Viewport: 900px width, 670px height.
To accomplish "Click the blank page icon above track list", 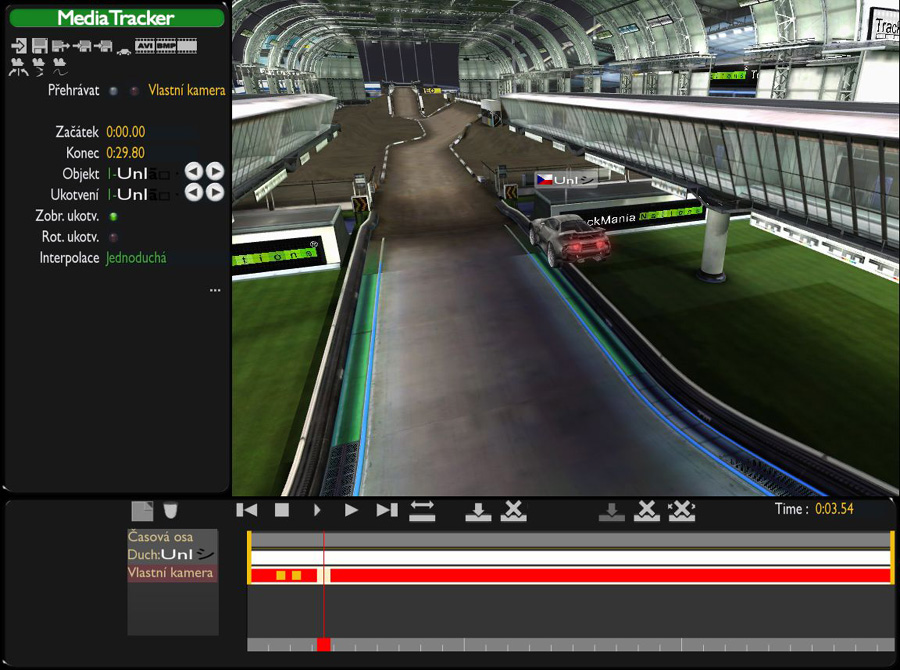I will click(x=142, y=510).
